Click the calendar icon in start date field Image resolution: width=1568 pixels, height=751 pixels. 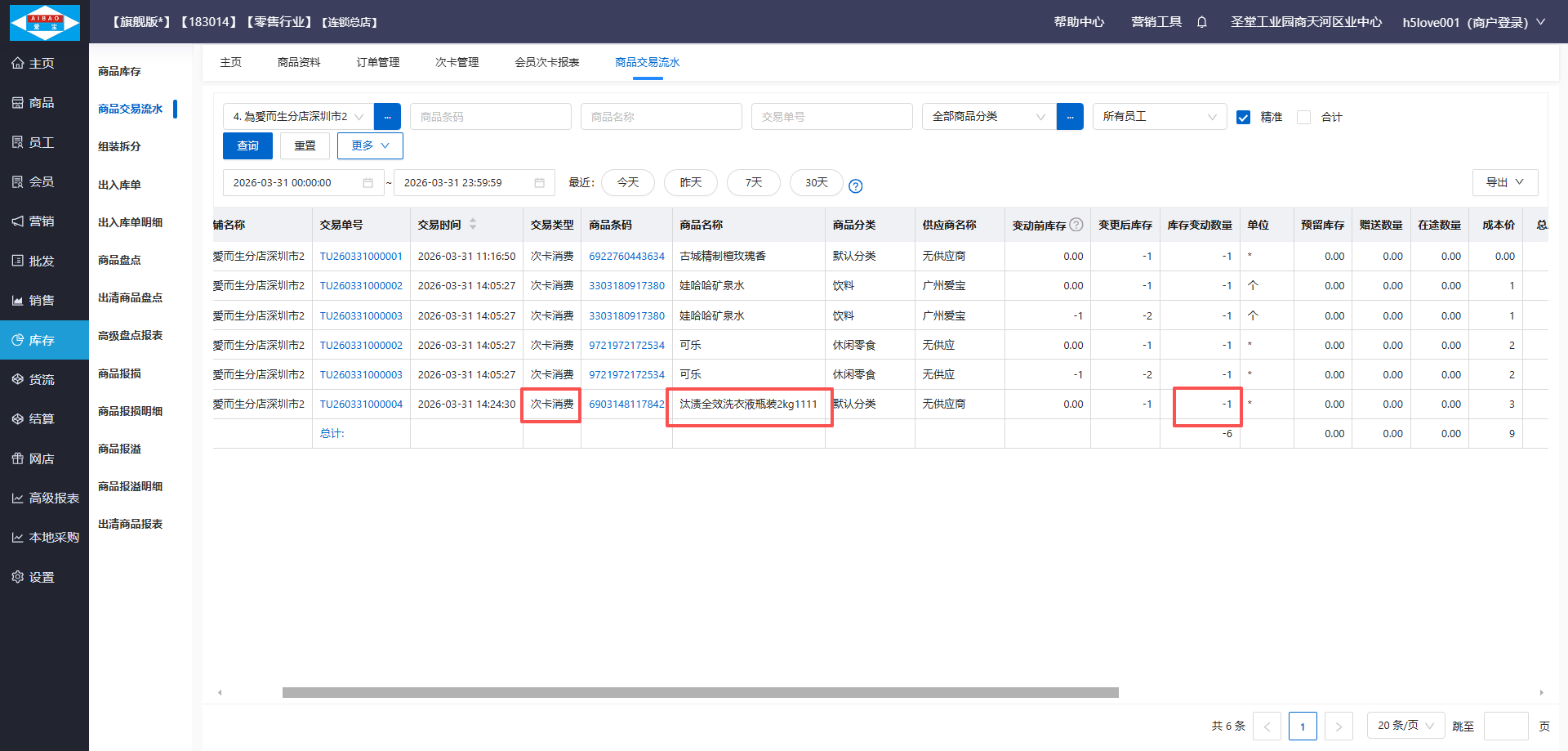pos(367,183)
